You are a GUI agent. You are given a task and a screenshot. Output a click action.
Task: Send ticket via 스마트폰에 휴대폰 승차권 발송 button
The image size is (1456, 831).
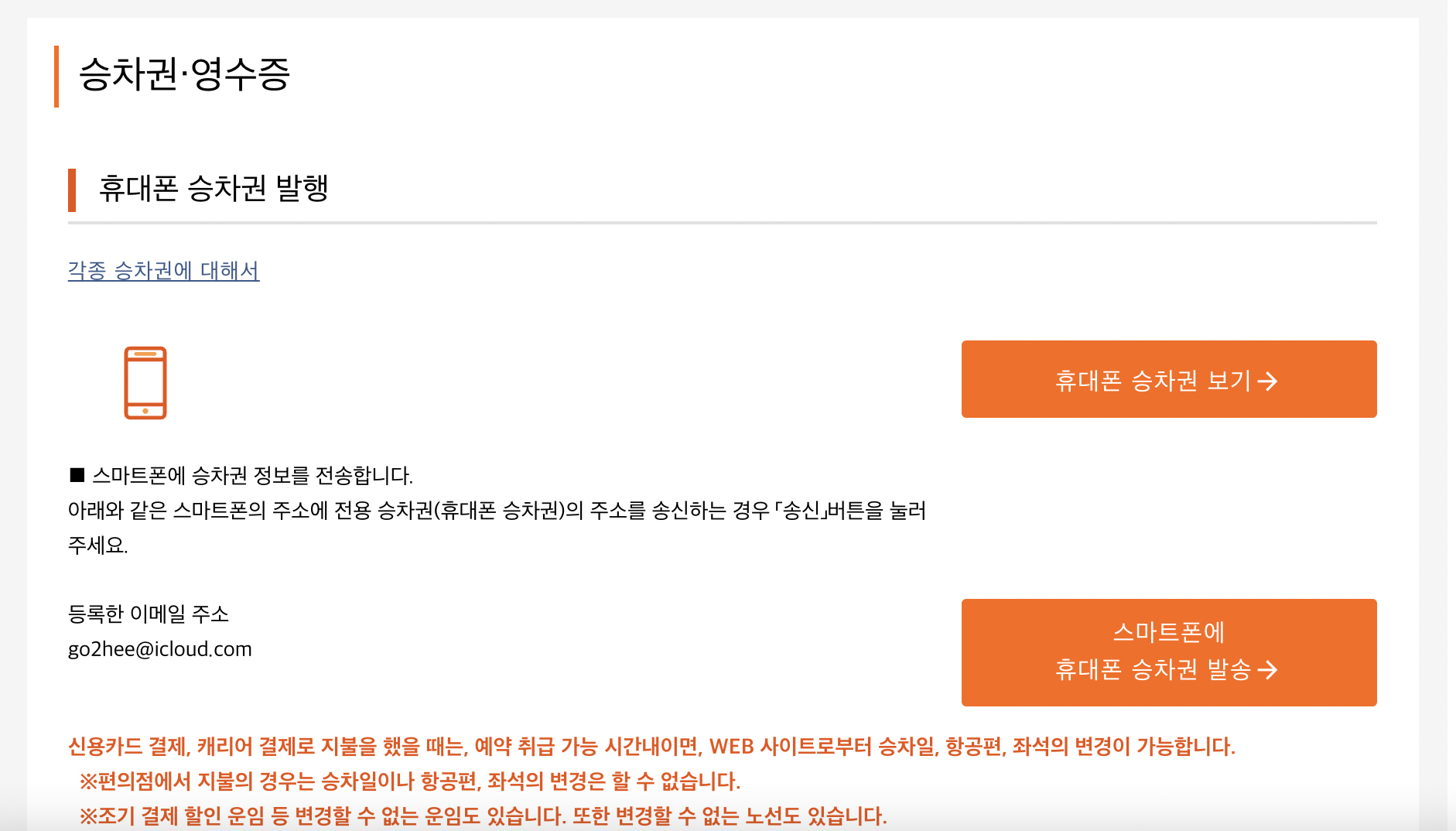pyautogui.click(x=1169, y=652)
